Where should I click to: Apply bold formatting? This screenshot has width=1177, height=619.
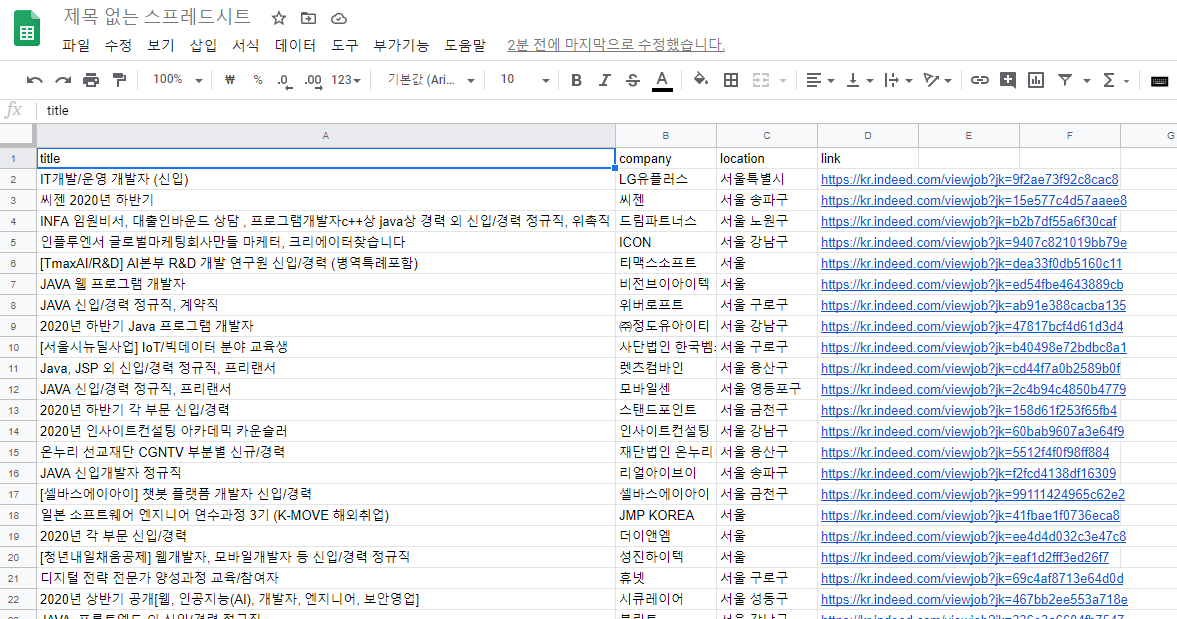[x=576, y=80]
